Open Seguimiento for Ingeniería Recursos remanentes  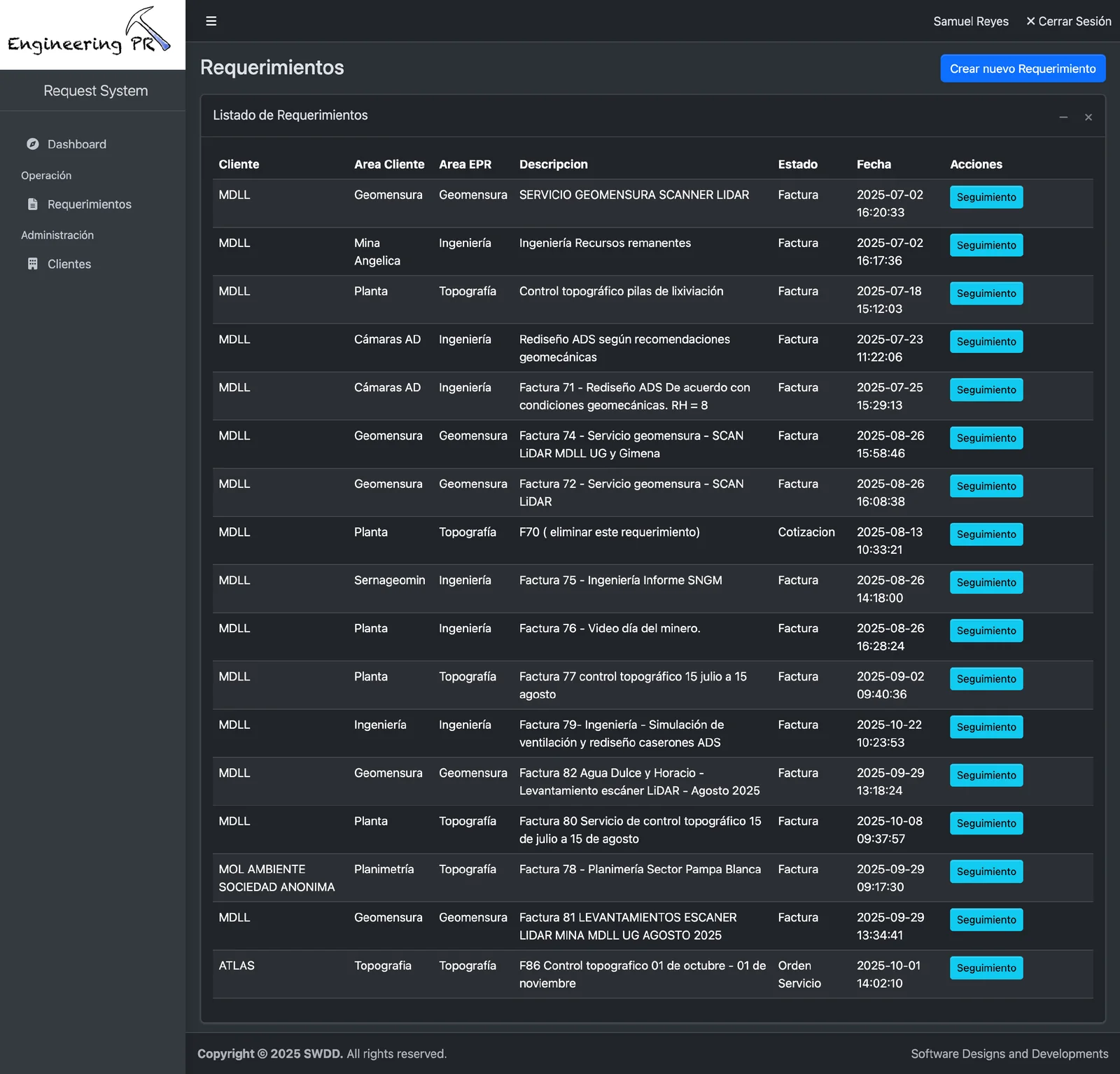tap(986, 245)
